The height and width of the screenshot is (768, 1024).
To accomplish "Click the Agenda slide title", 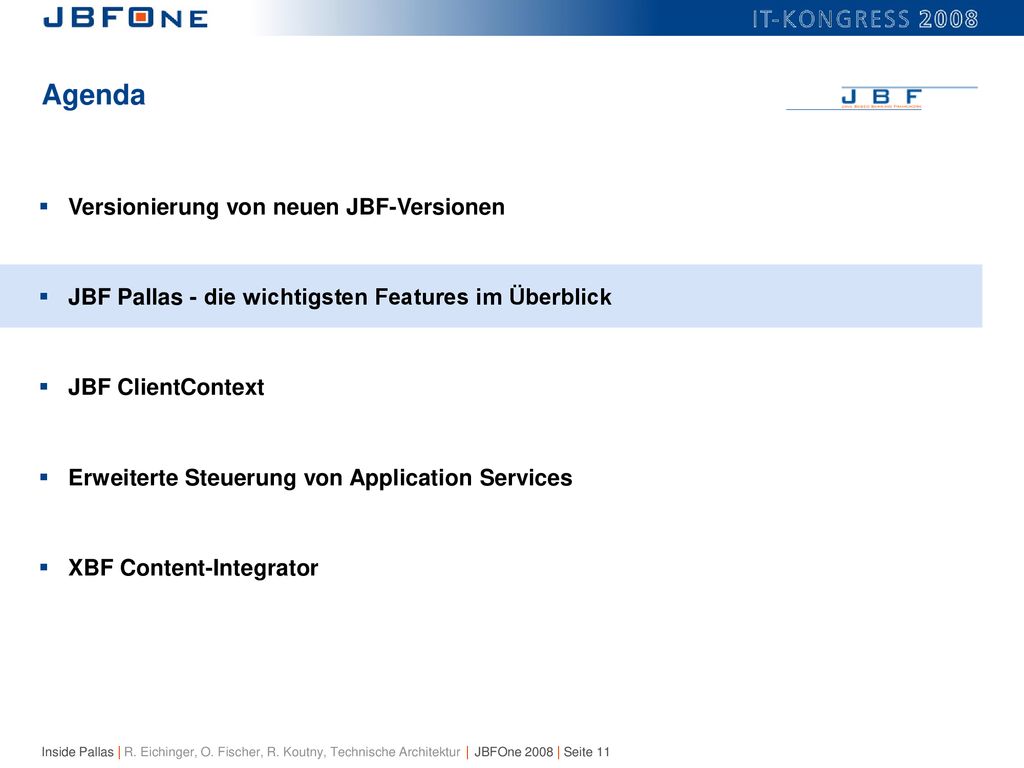I will [93, 95].
